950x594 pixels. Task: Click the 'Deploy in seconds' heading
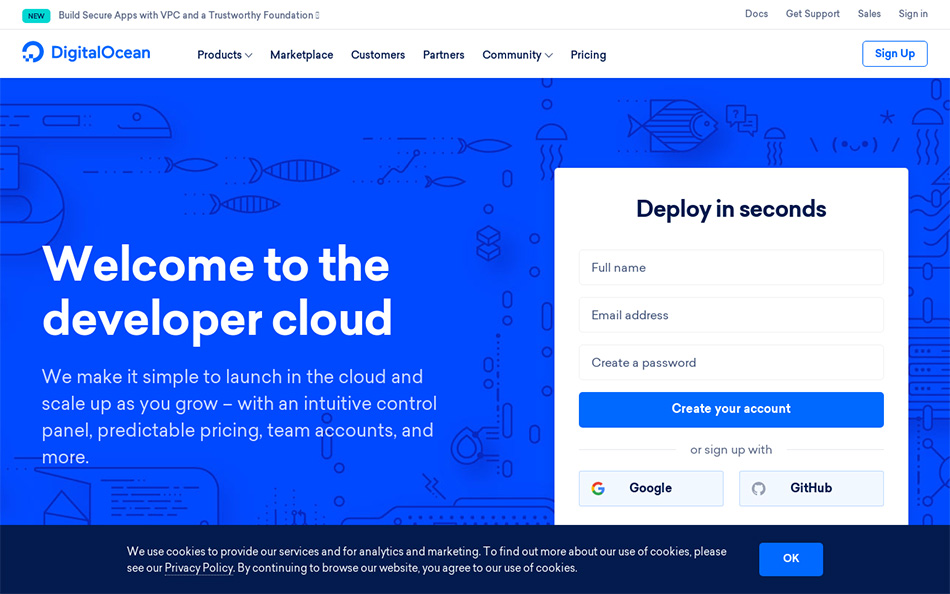(x=731, y=209)
